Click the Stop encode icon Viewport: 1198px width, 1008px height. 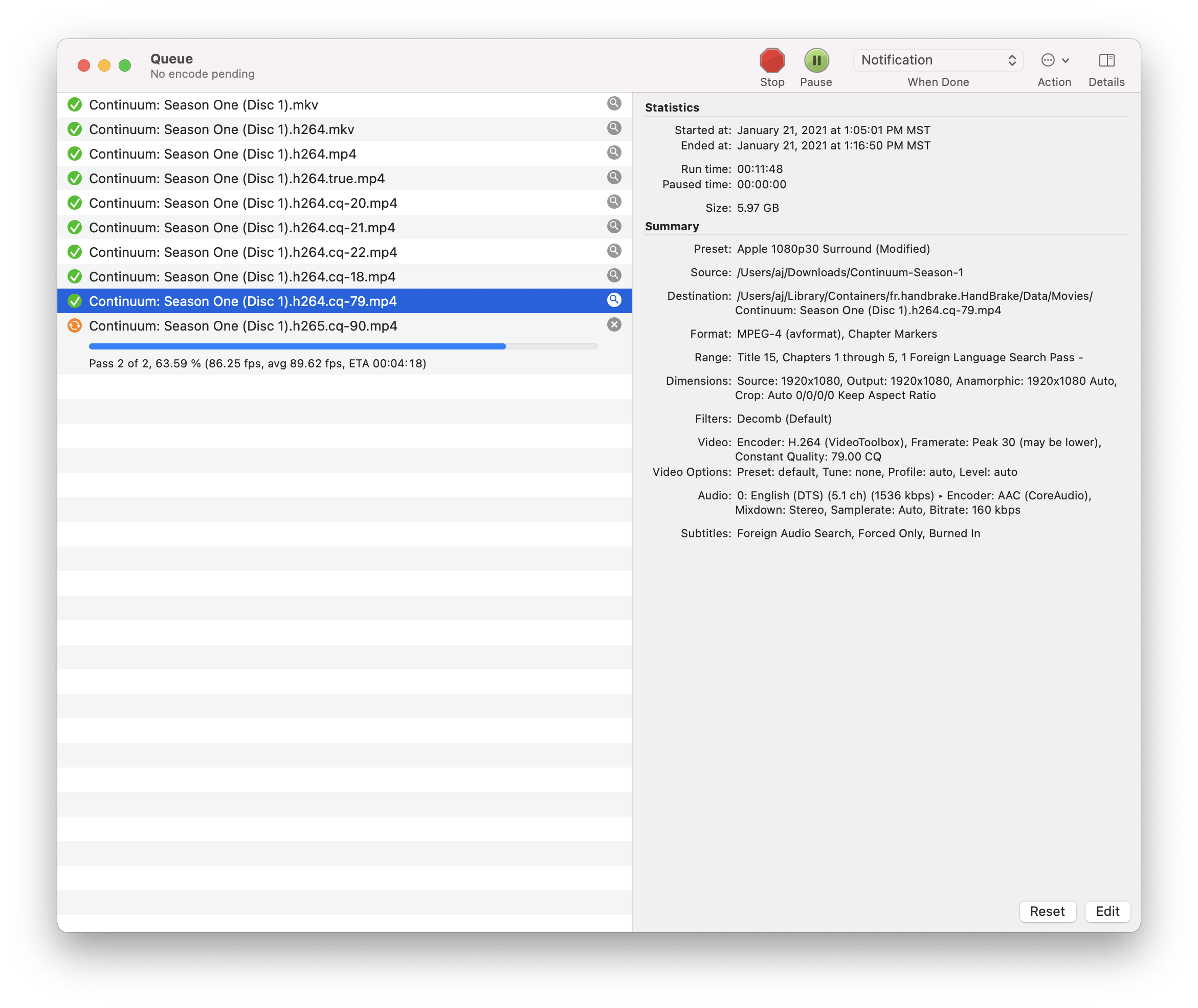(x=772, y=59)
